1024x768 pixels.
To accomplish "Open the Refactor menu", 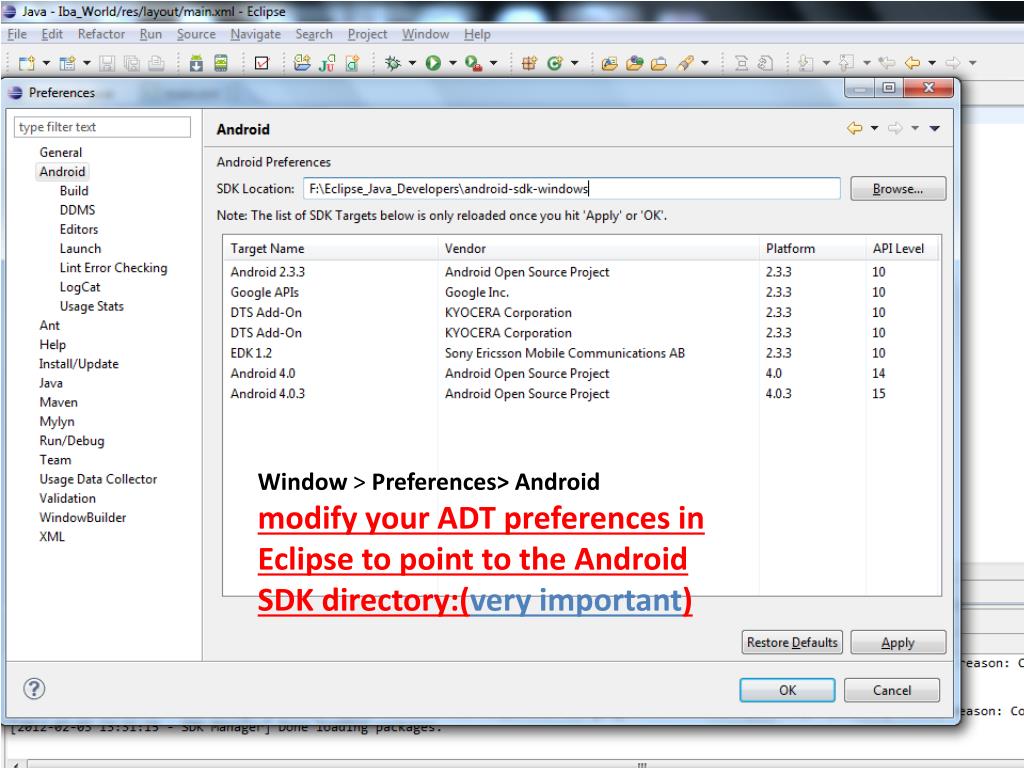I will [101, 34].
